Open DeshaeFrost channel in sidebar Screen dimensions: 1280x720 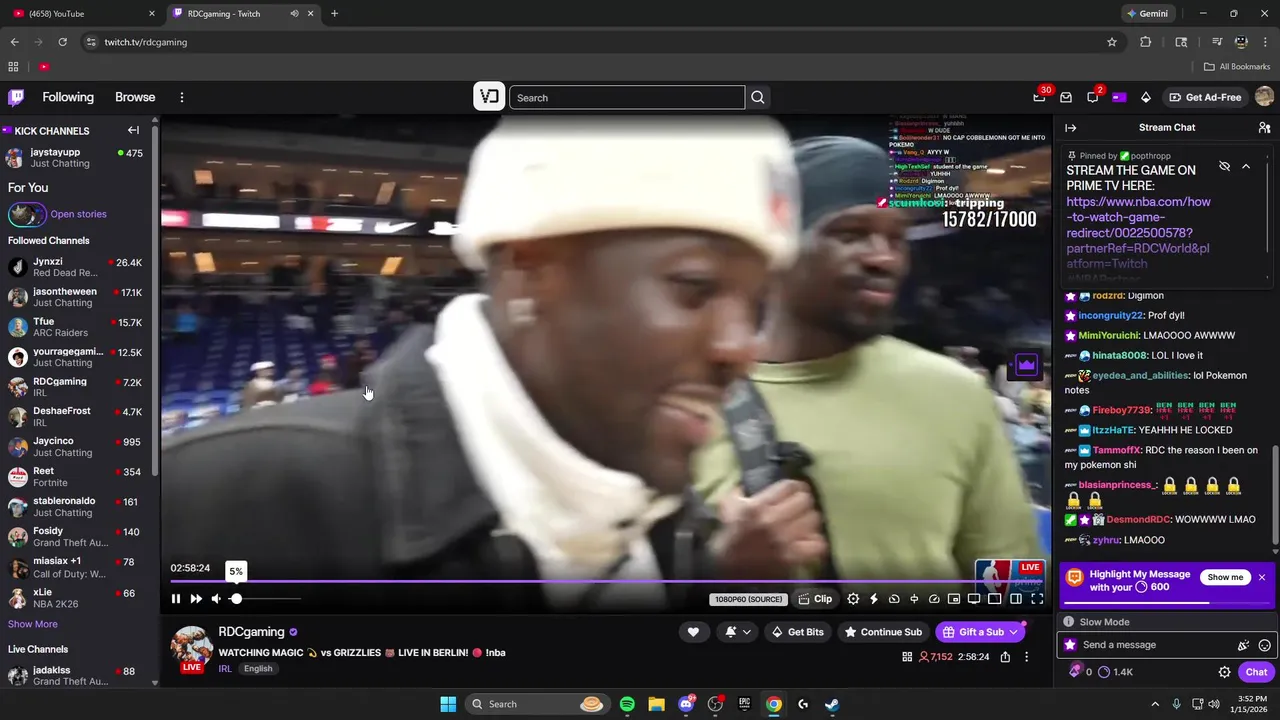78,416
